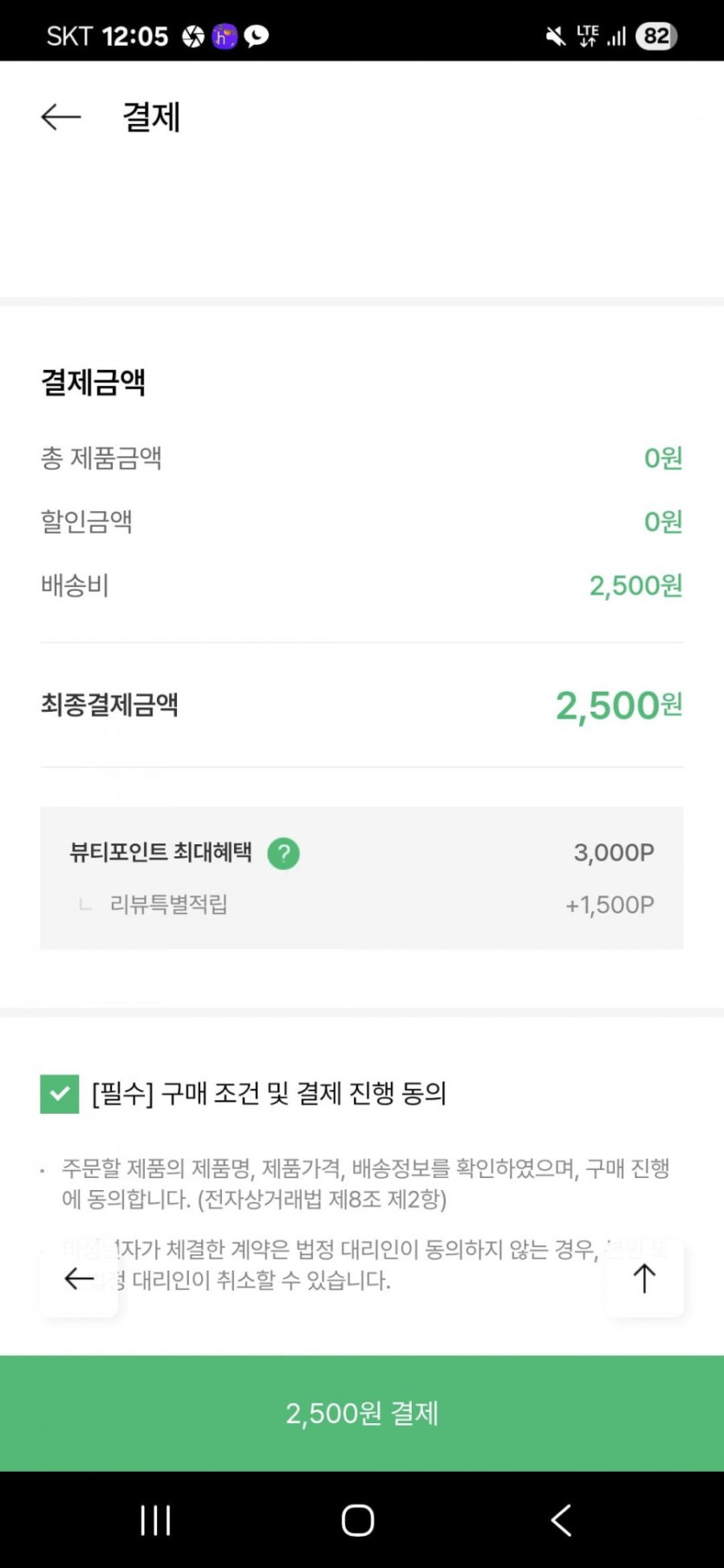The height and width of the screenshot is (1568, 724).
Task: Tap the battery level 82 indicator
Action: (x=656, y=36)
